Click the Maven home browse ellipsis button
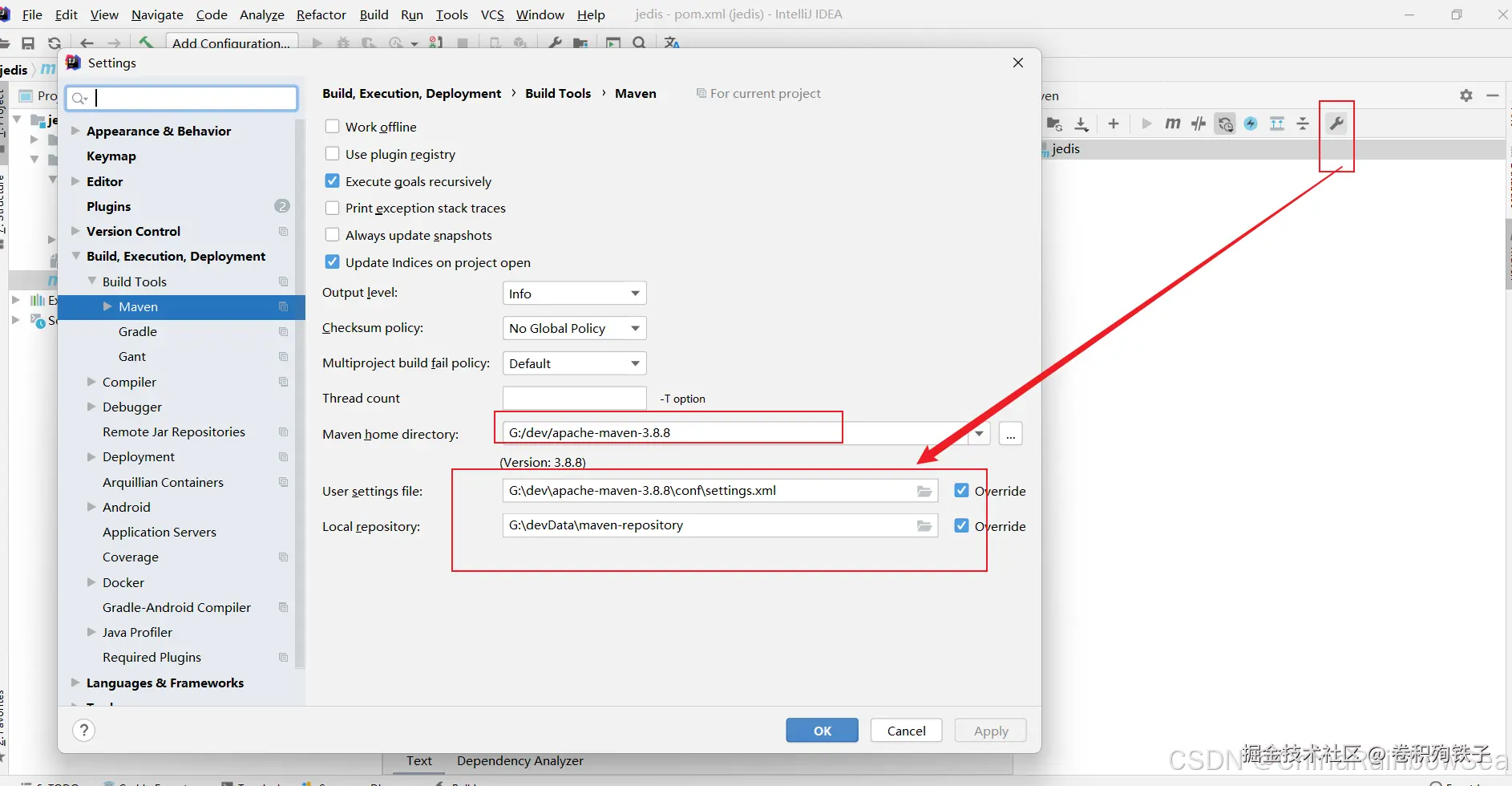 [x=1011, y=434]
